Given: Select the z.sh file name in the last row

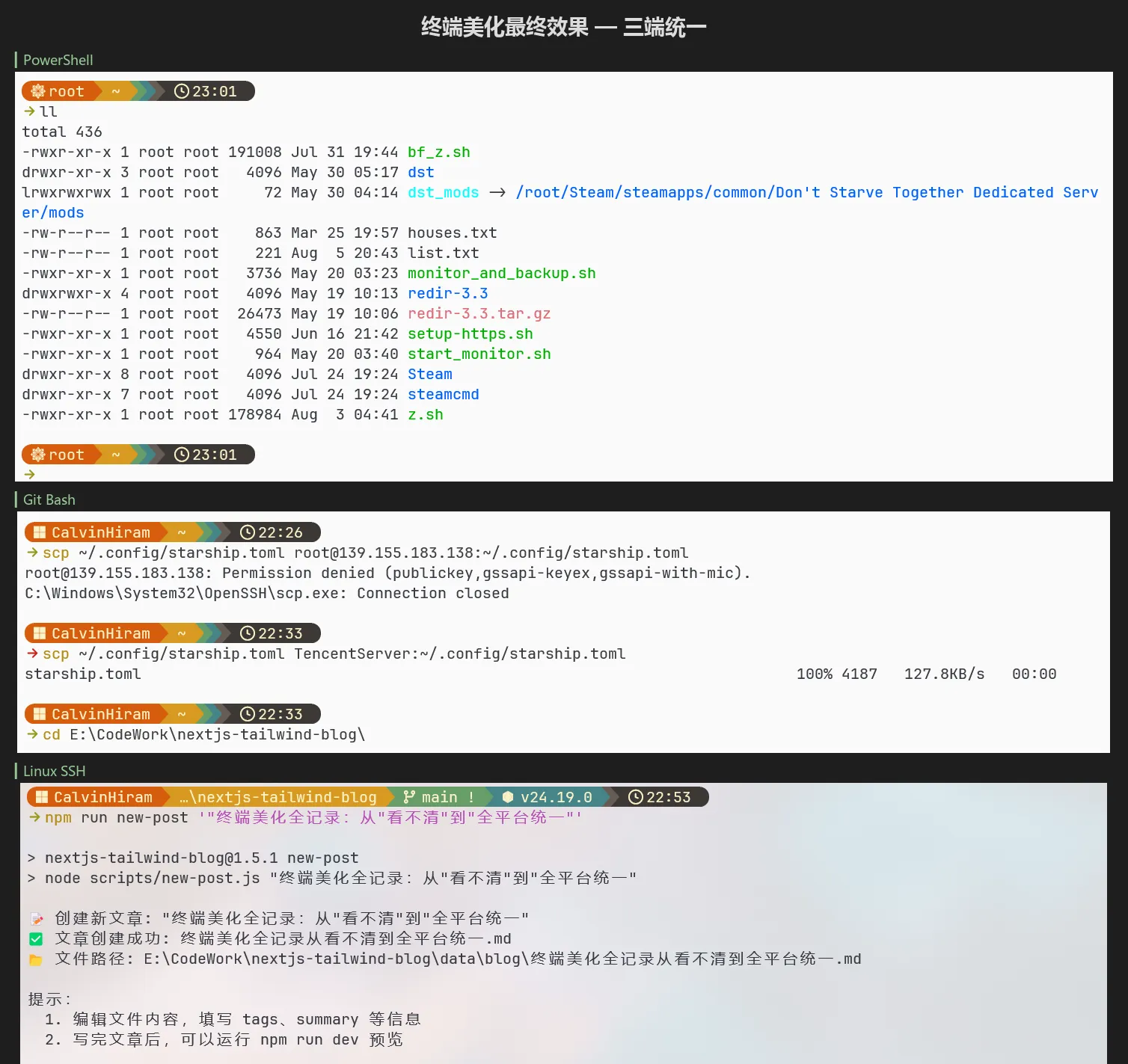Looking at the screenshot, I should [x=426, y=415].
